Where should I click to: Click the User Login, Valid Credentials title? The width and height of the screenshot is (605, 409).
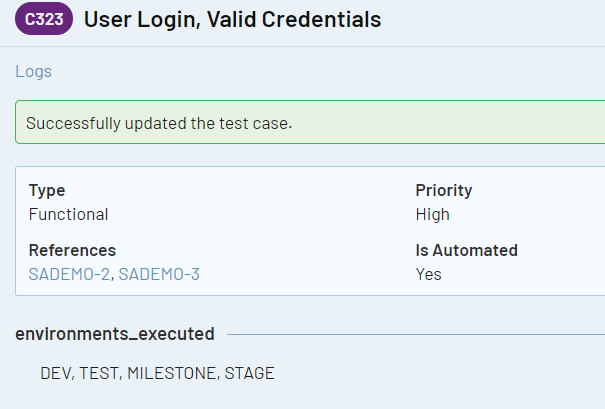pyautogui.click(x=233, y=19)
